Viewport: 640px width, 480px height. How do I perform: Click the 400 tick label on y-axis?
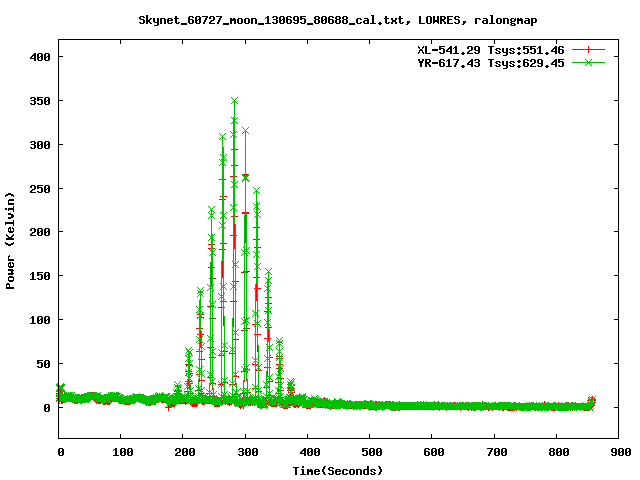coord(40,57)
